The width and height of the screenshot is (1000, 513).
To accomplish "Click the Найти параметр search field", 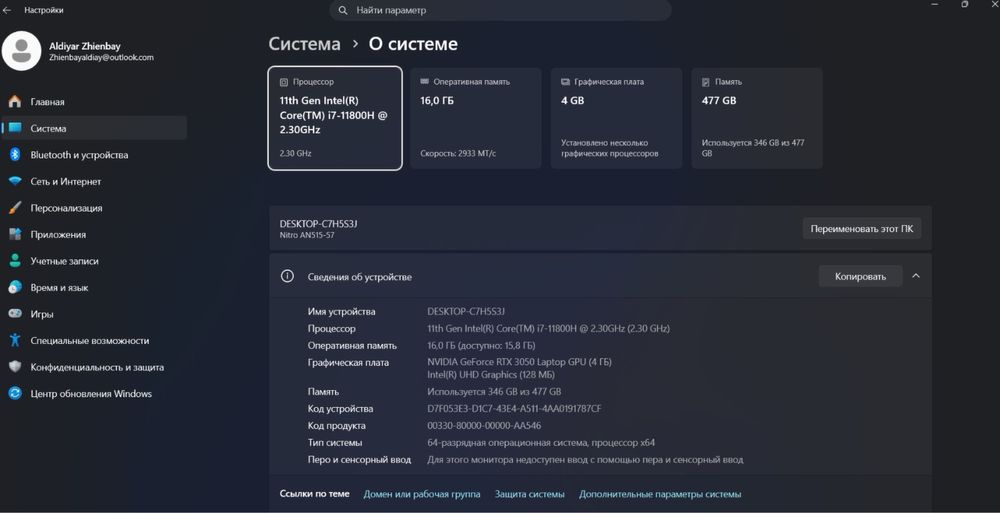I will [x=500, y=10].
